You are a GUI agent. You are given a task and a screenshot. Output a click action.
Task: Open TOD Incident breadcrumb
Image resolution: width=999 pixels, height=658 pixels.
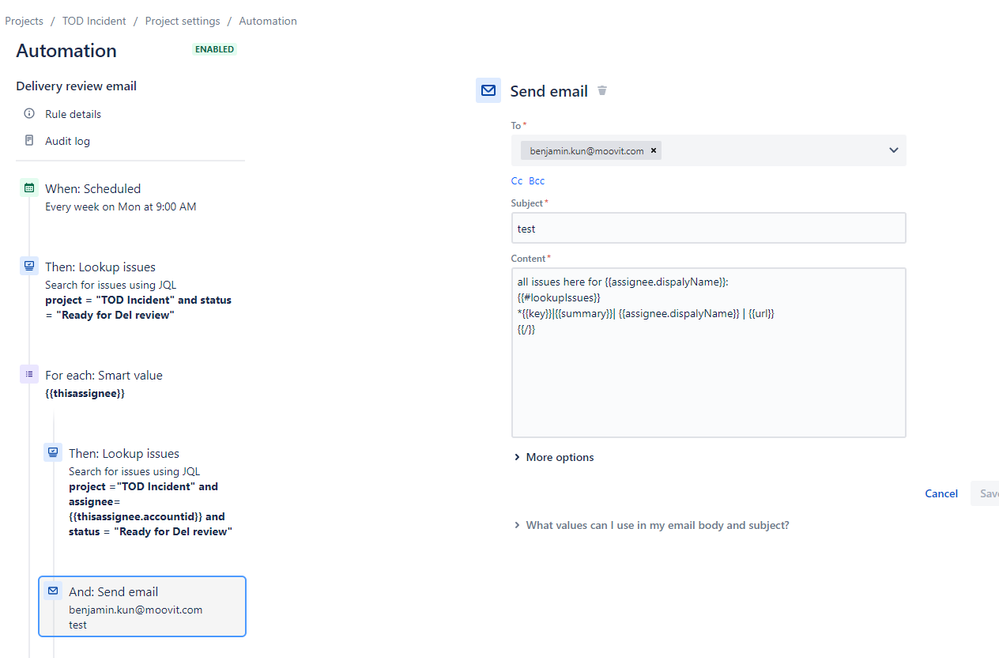(94, 21)
